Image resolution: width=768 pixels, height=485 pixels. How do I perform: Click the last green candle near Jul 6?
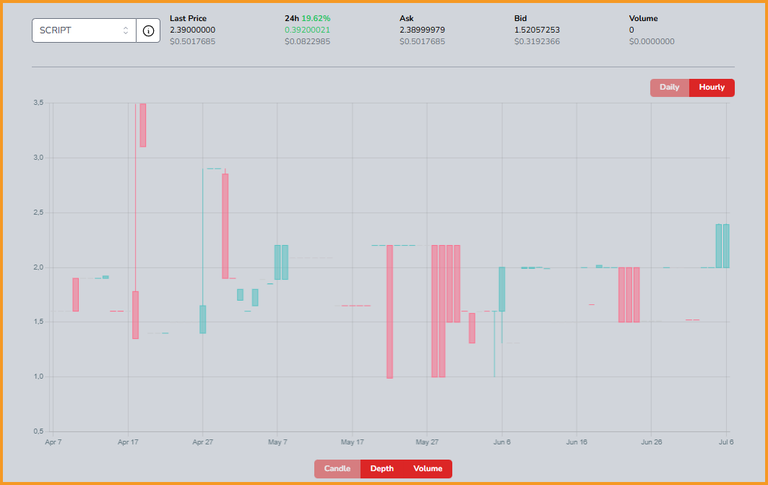pos(726,246)
